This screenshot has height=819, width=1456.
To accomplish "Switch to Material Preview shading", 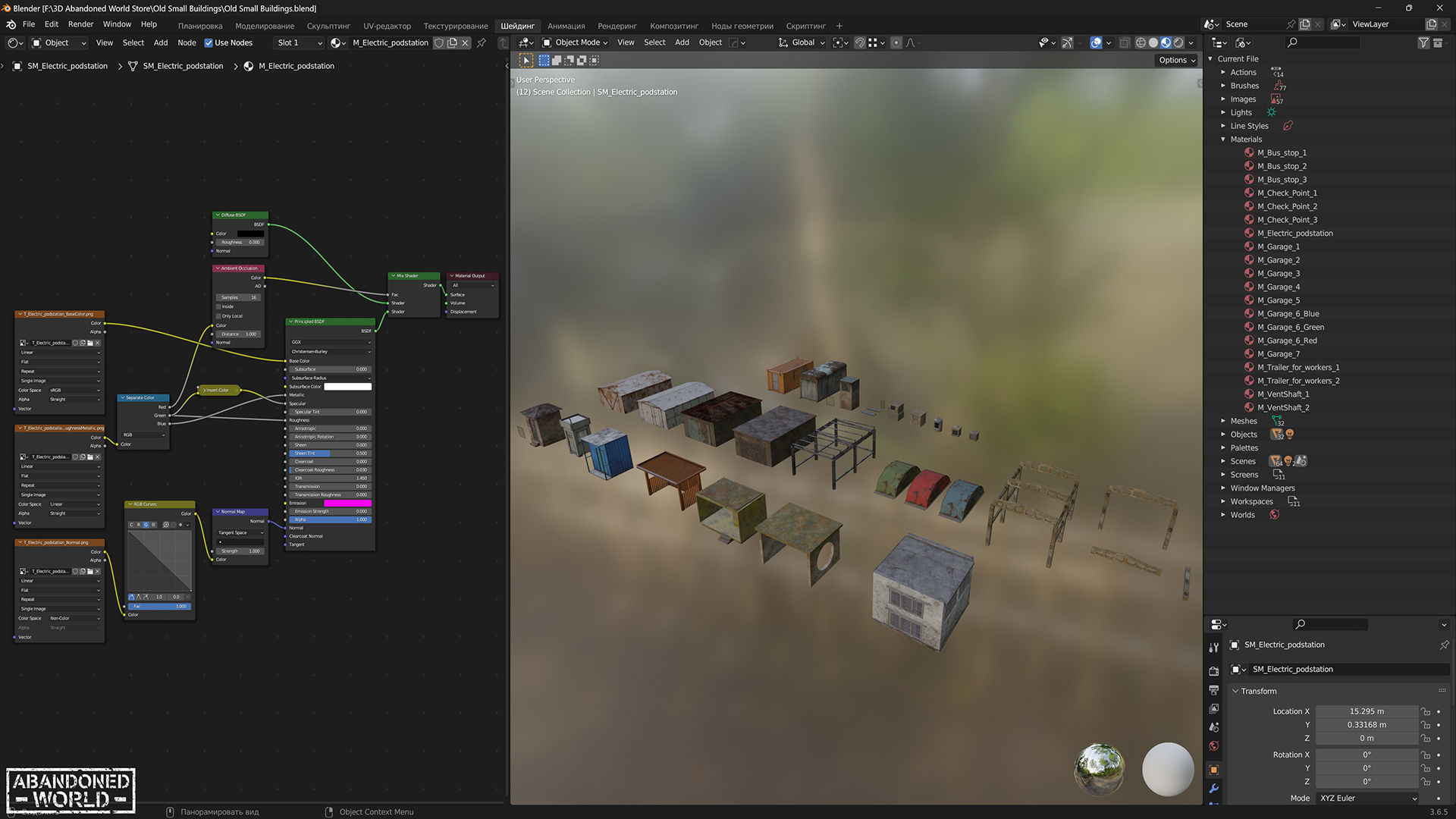I will point(1166,43).
